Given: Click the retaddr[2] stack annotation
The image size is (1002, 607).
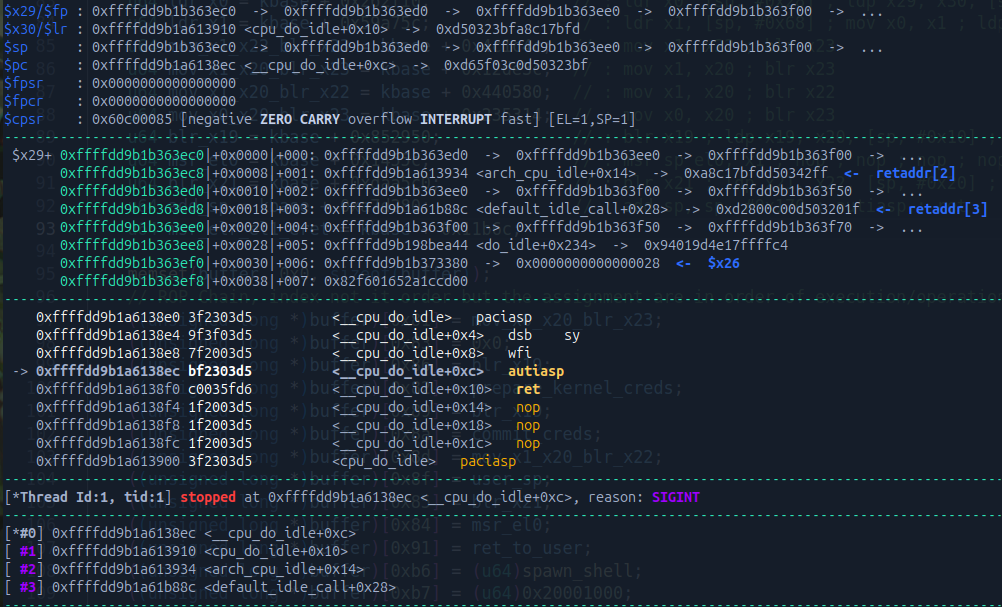Looking at the screenshot, I should [x=916, y=173].
